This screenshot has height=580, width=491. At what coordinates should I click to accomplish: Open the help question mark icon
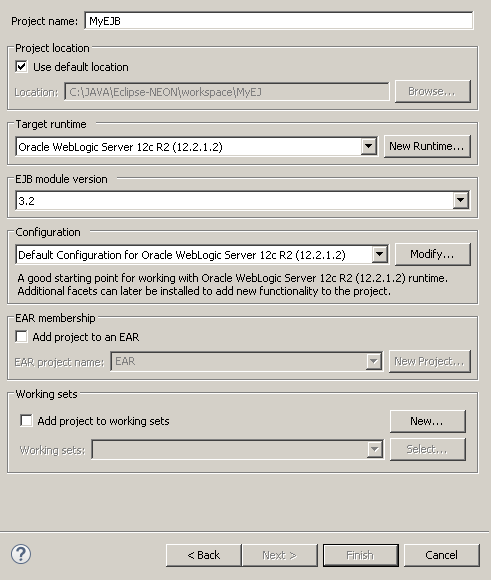coord(21,554)
